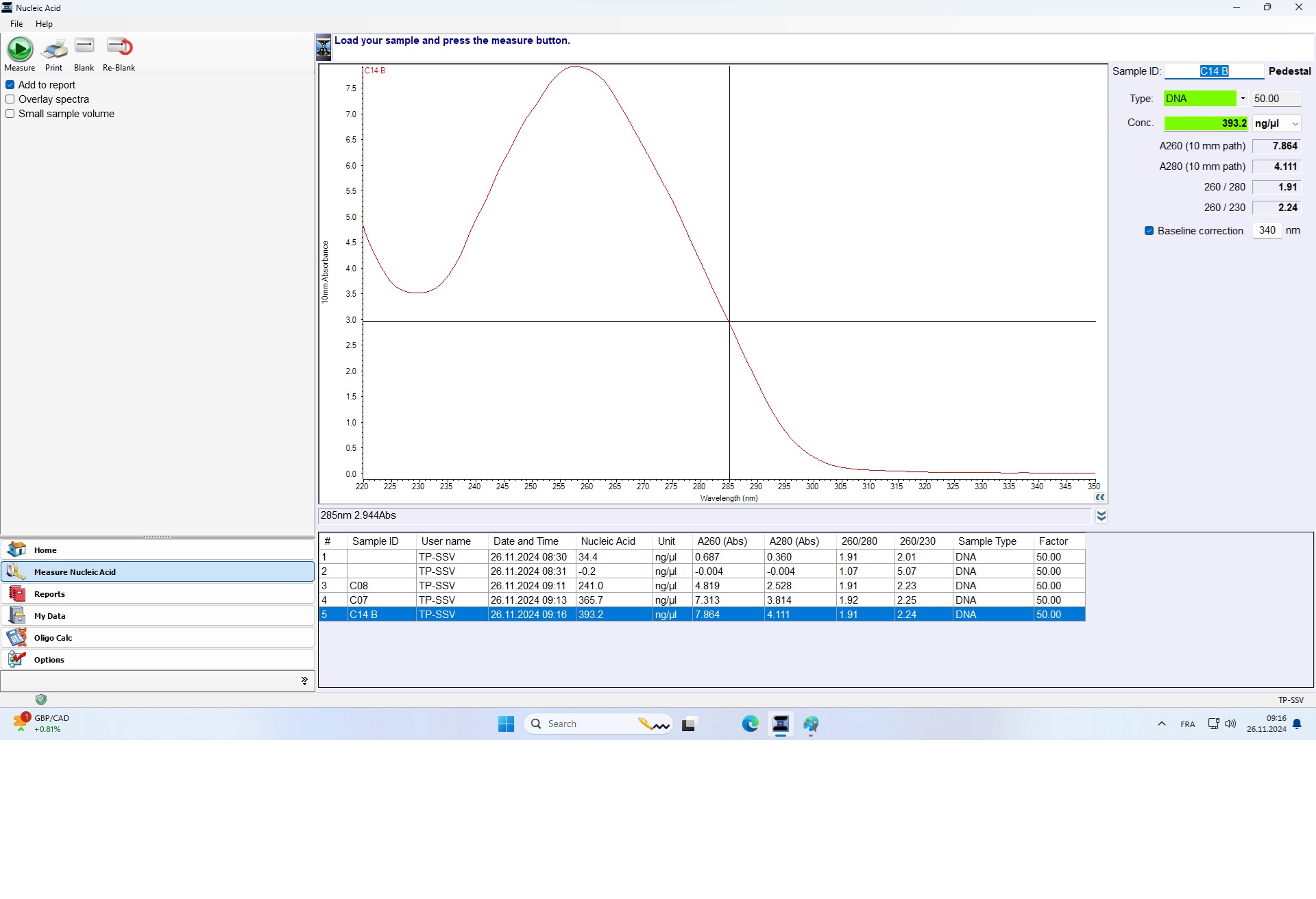Image resolution: width=1316 pixels, height=899 pixels.
Task: Open the ng/µl concentration unit dropdown
Action: coord(1295,124)
